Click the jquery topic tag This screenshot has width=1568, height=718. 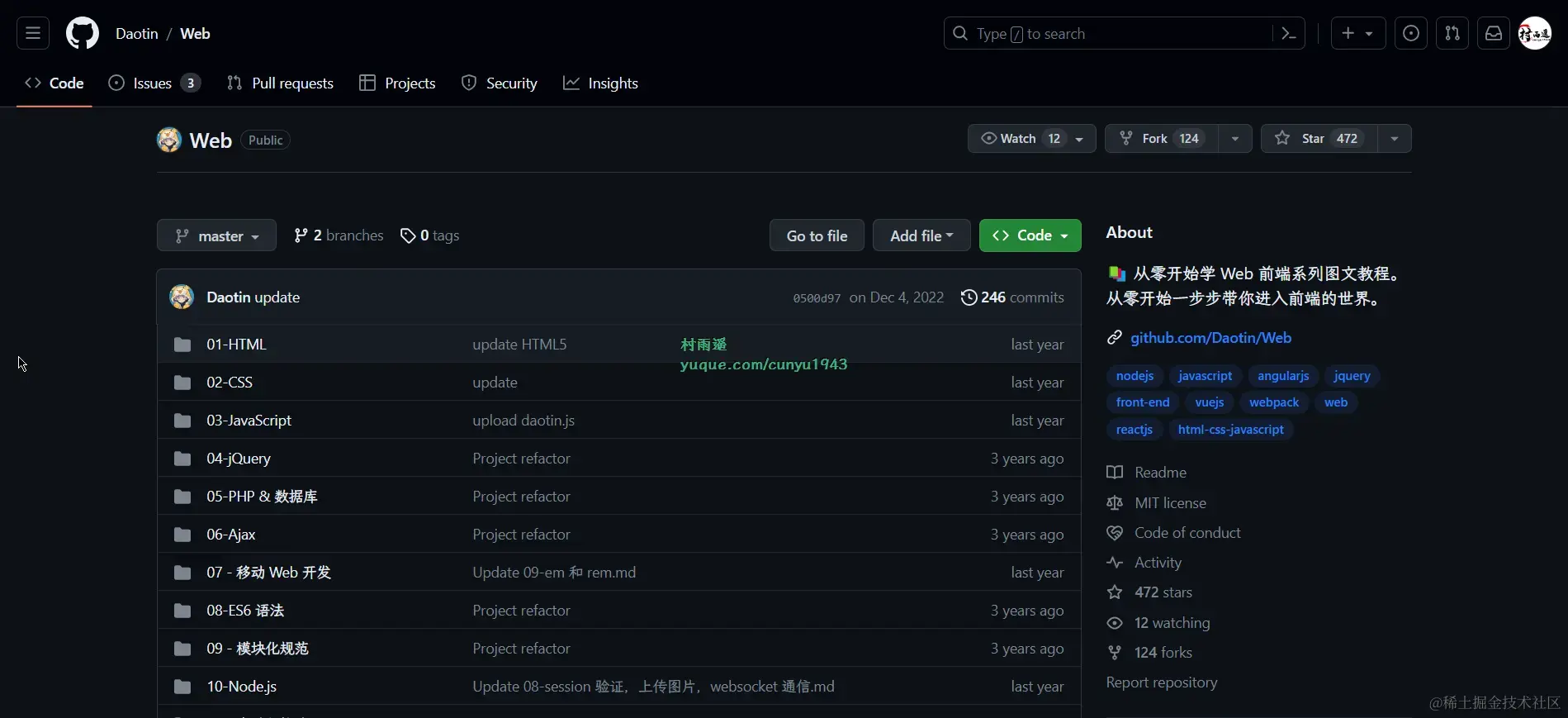[1352, 376]
